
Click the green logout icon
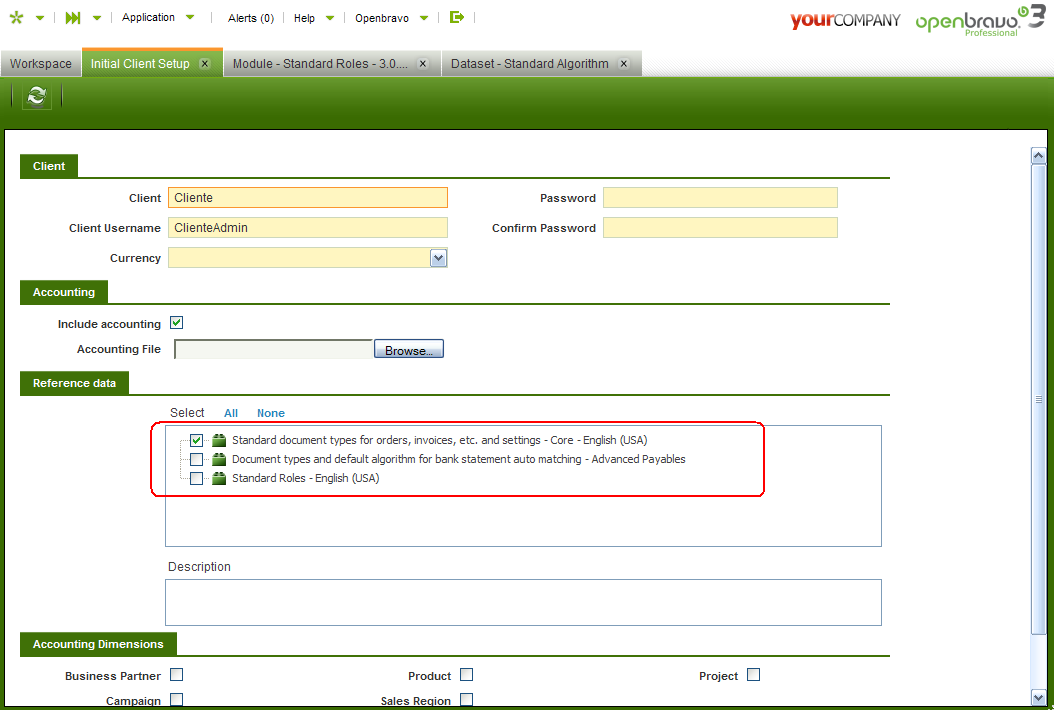[x=457, y=17]
